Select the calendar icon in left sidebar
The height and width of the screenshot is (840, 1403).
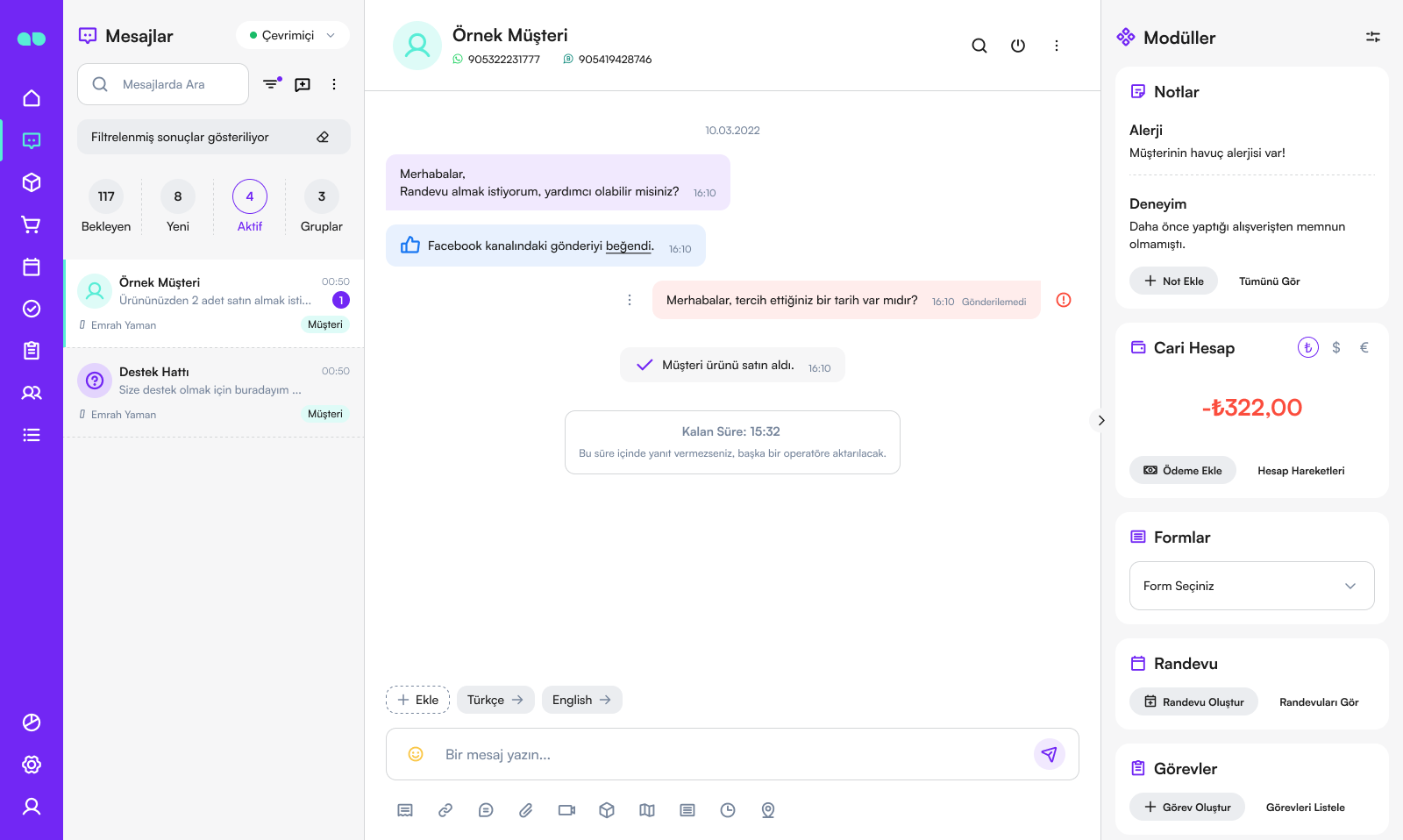pos(32,267)
